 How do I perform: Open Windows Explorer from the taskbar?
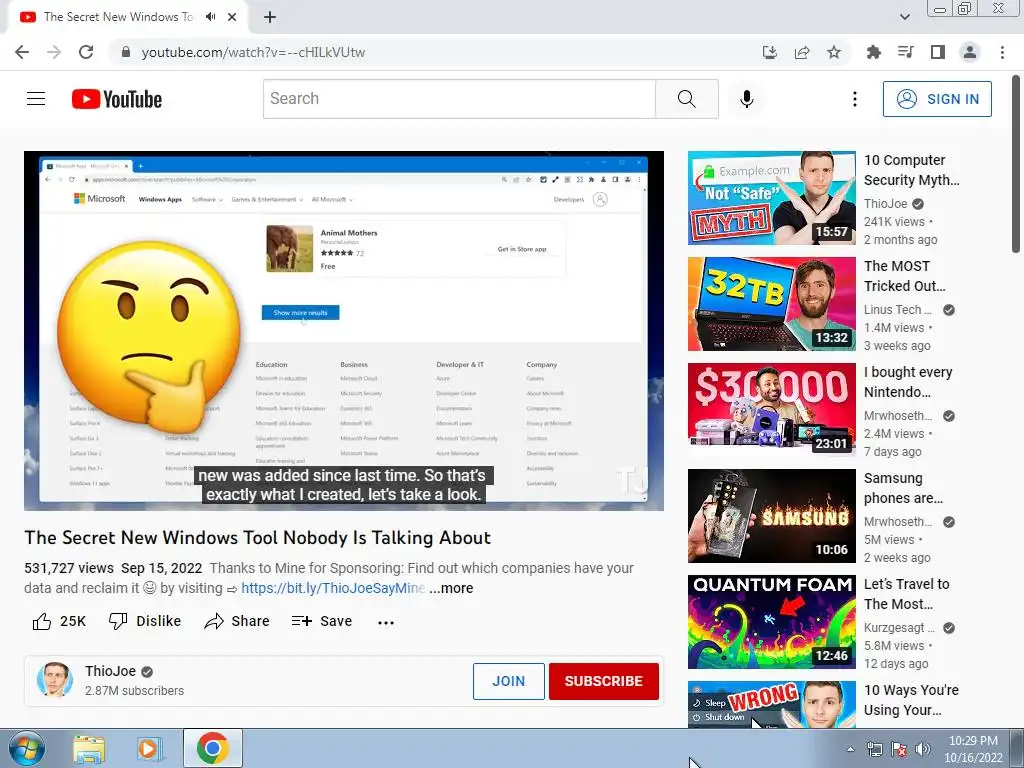pyautogui.click(x=89, y=749)
